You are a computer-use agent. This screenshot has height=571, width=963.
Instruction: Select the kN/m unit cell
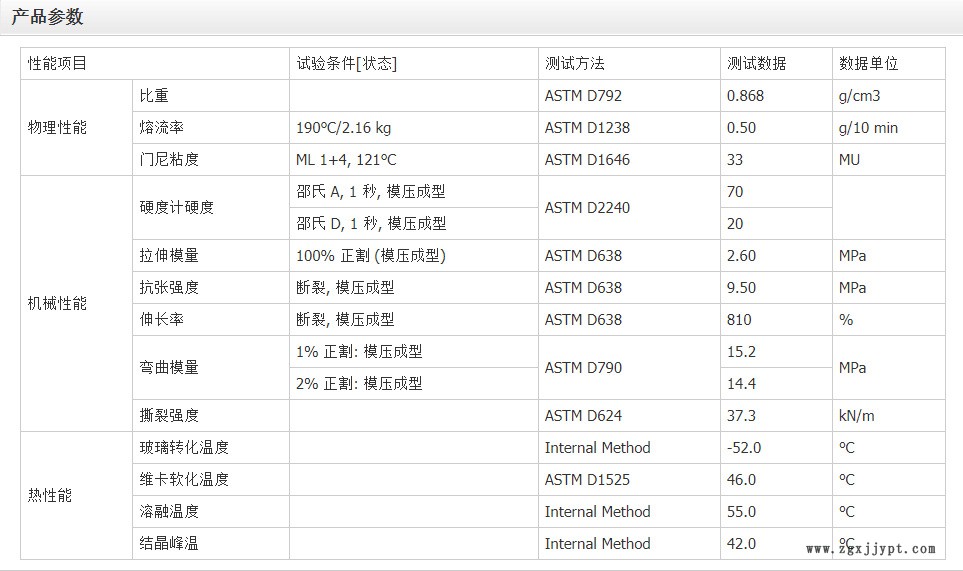(856, 416)
